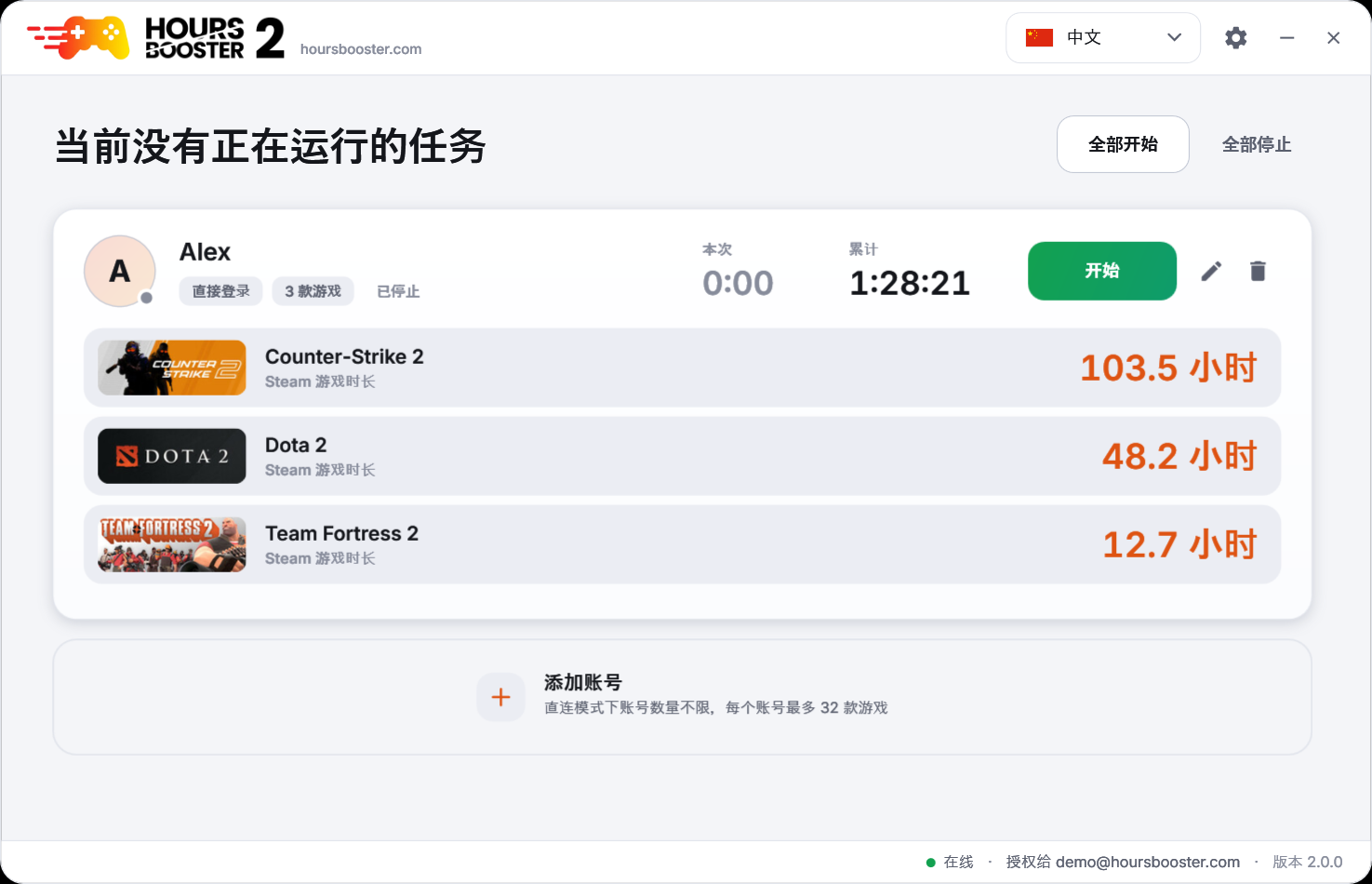This screenshot has width=1372, height=884.
Task: Click the 添加账号 card
Action: (683, 697)
